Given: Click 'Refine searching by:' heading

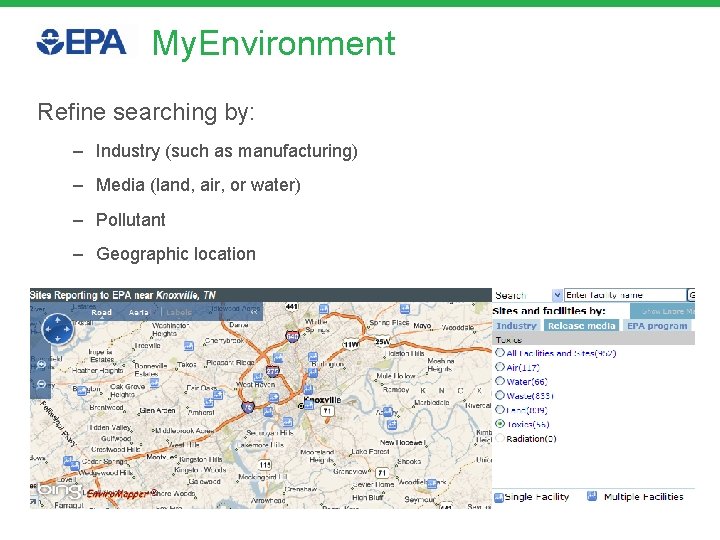Looking at the screenshot, I should tap(146, 112).
